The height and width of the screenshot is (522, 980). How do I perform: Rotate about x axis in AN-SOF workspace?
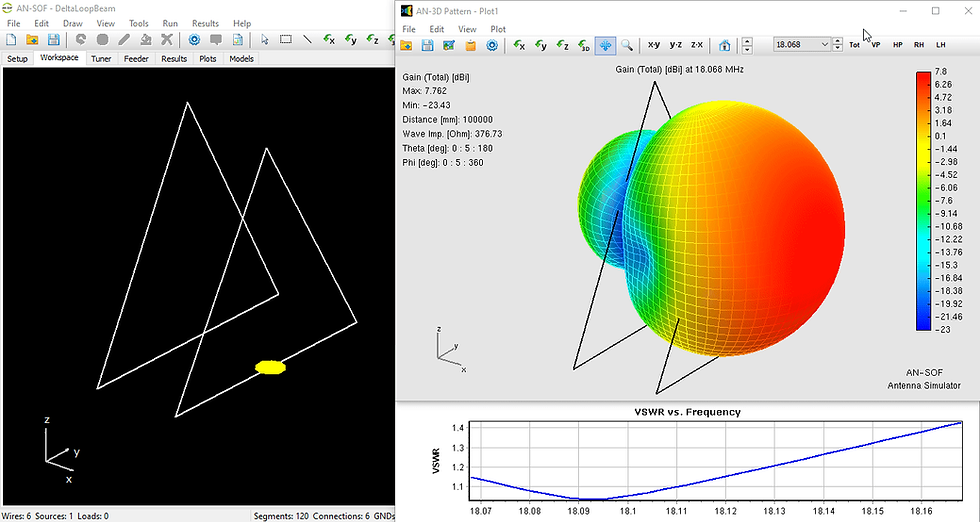click(329, 40)
